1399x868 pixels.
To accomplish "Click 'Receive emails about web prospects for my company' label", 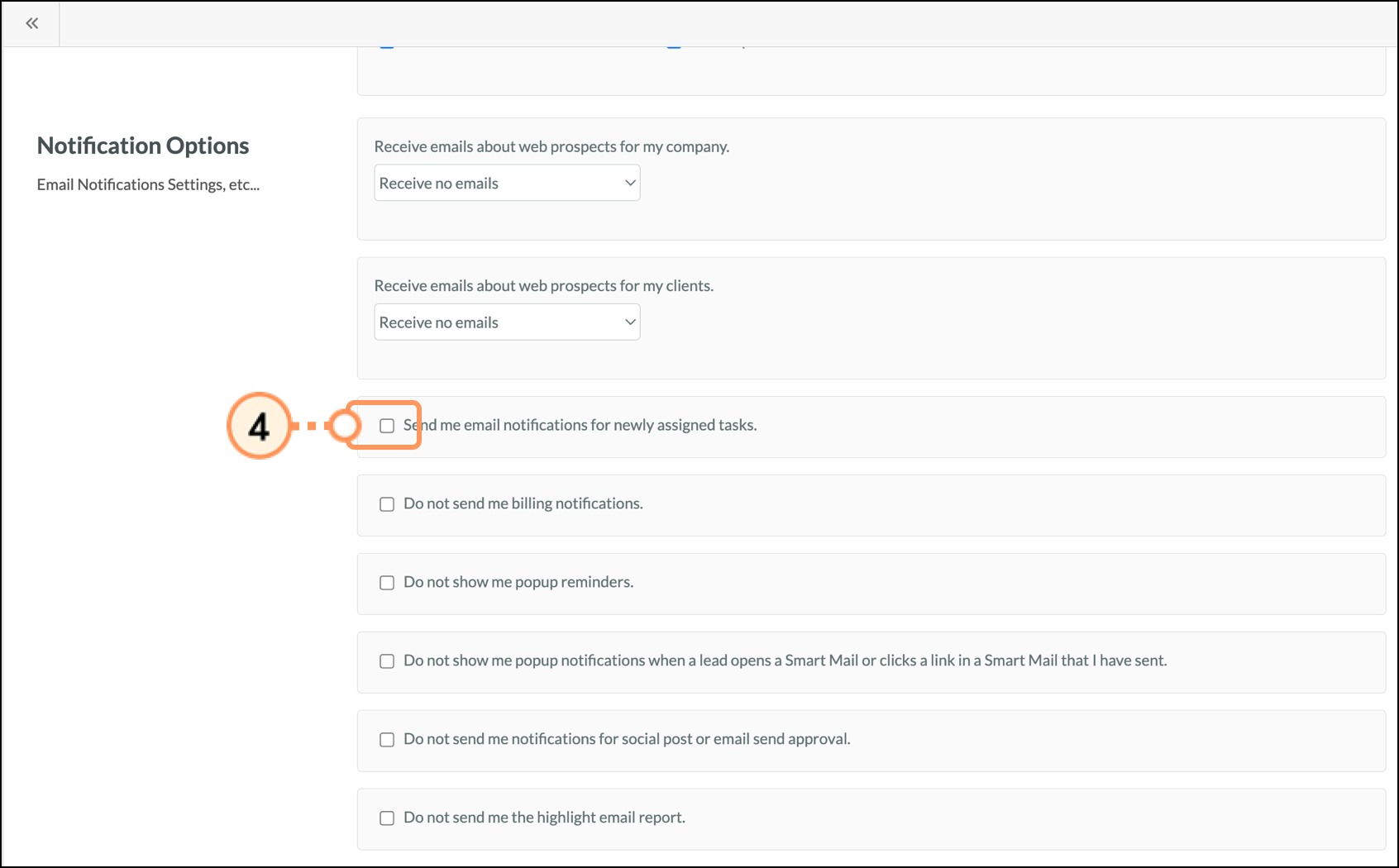I will [551, 146].
